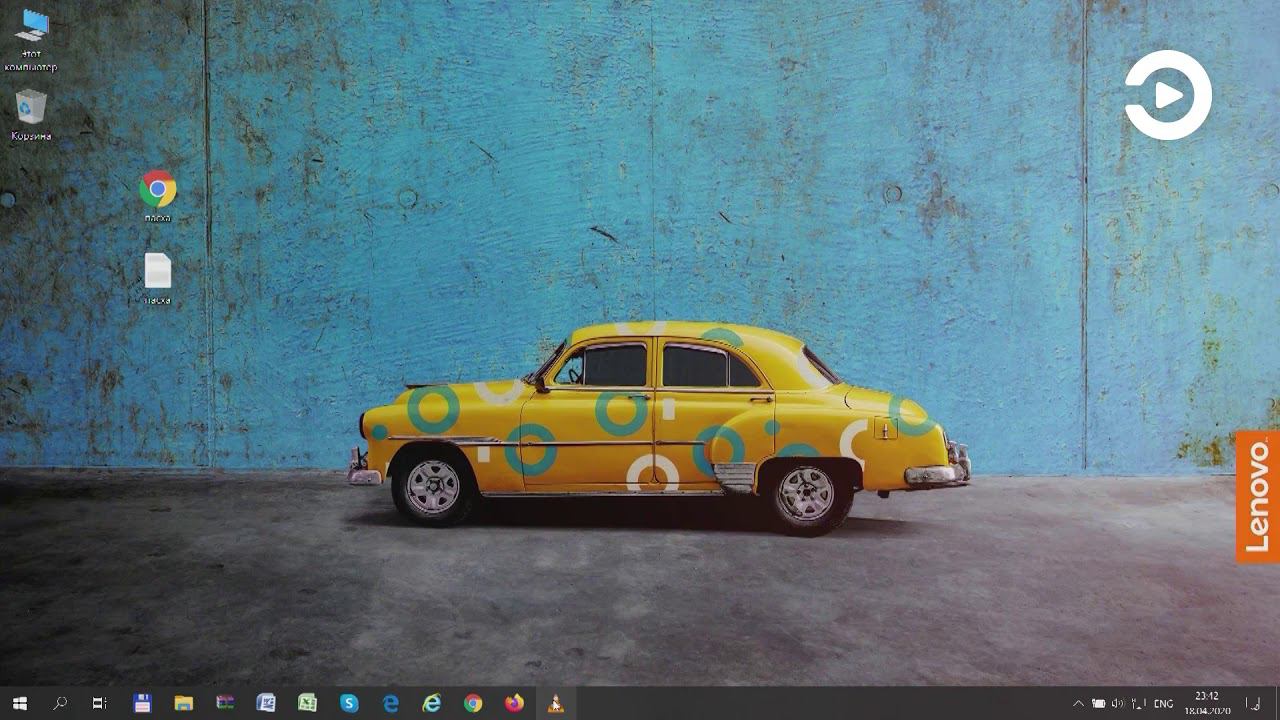Open Internet Explorer from the taskbar
The height and width of the screenshot is (720, 1280).
432,703
